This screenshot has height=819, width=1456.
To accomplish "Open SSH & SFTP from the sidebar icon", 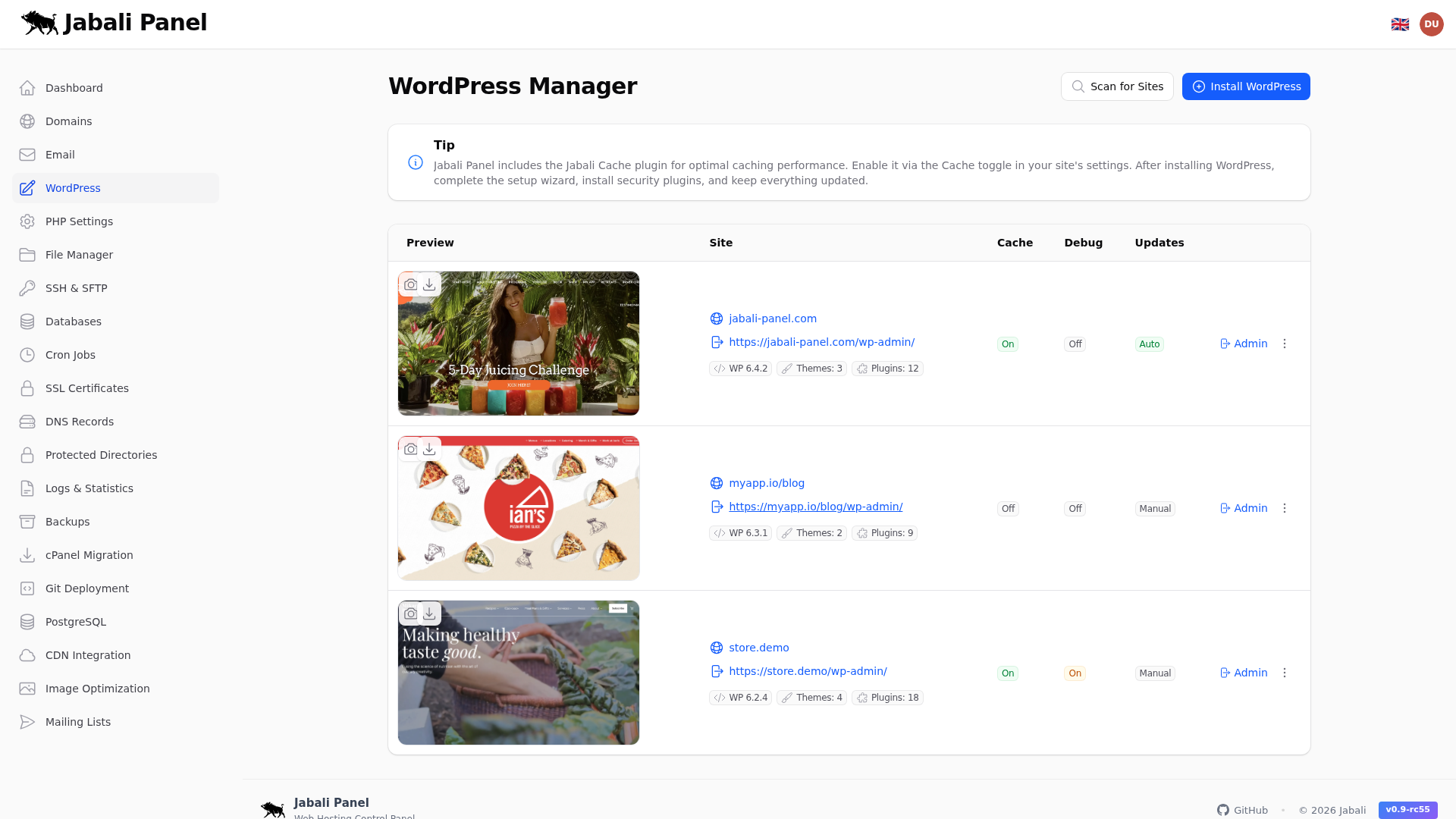I will tap(27, 288).
